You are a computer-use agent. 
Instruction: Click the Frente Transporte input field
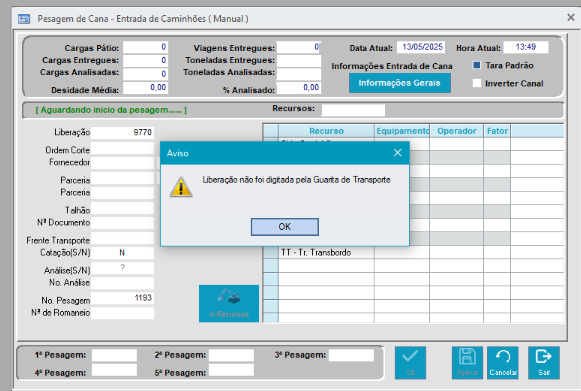tap(122, 239)
